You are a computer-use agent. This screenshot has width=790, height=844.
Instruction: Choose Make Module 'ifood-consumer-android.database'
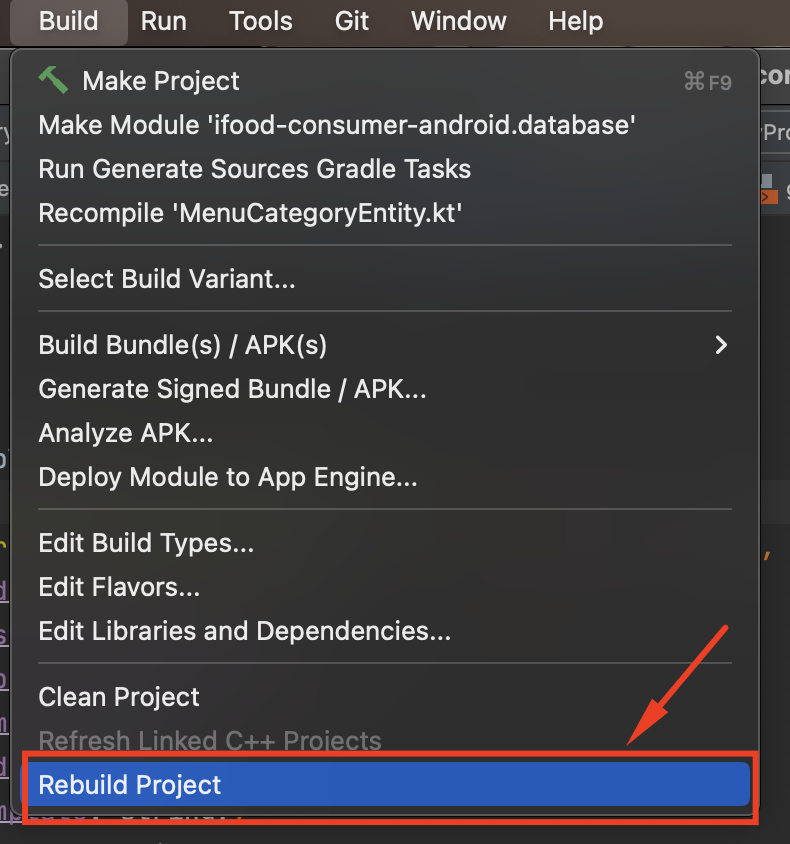pos(337,125)
